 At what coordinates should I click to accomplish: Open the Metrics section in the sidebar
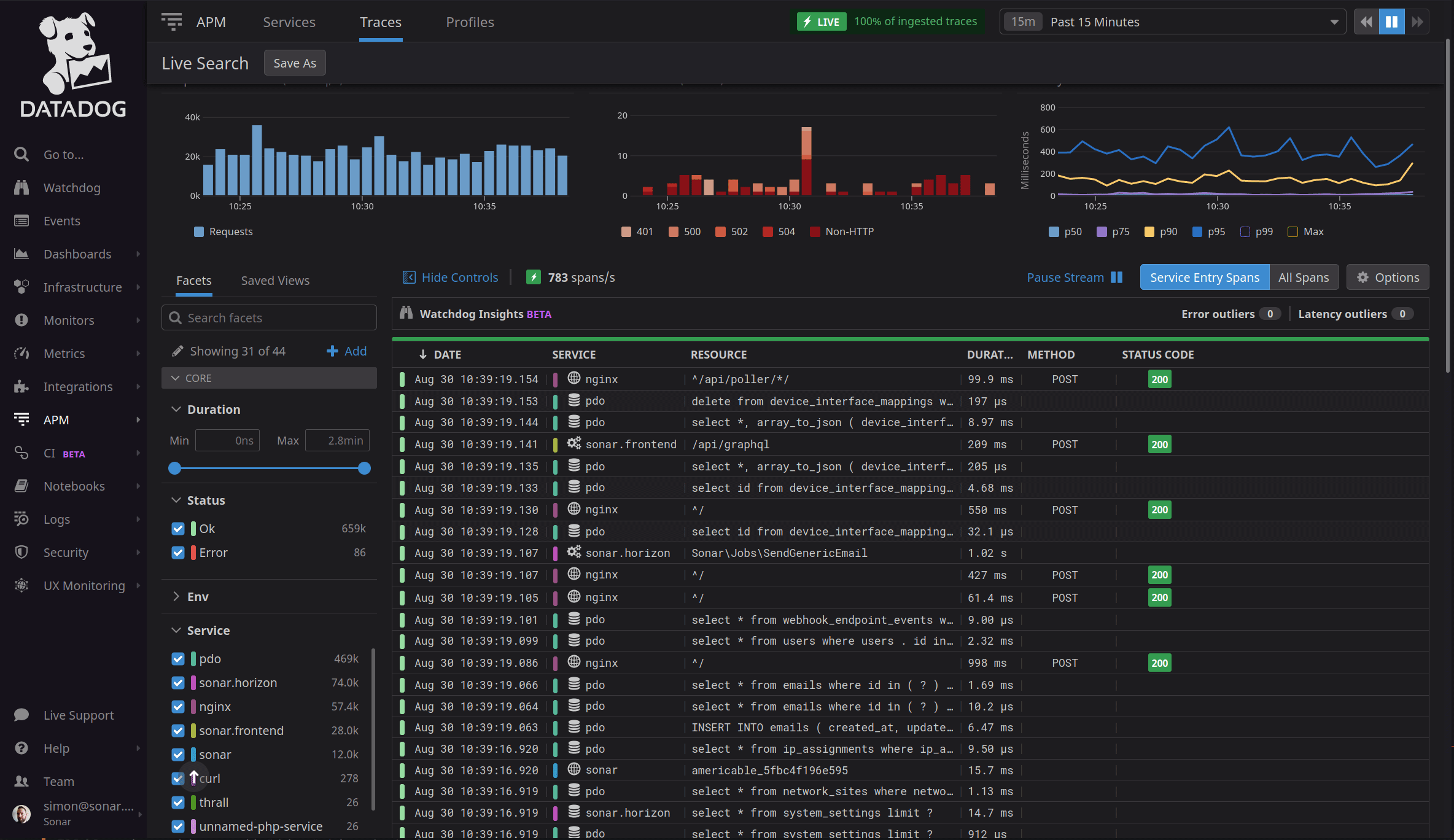(64, 353)
